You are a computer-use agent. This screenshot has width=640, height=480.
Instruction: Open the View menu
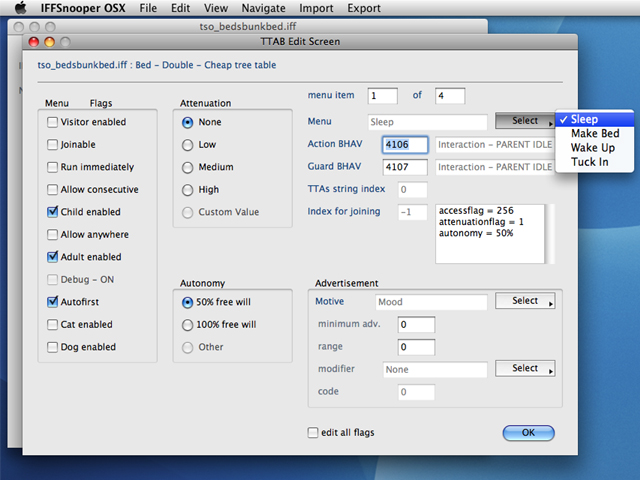pos(216,8)
